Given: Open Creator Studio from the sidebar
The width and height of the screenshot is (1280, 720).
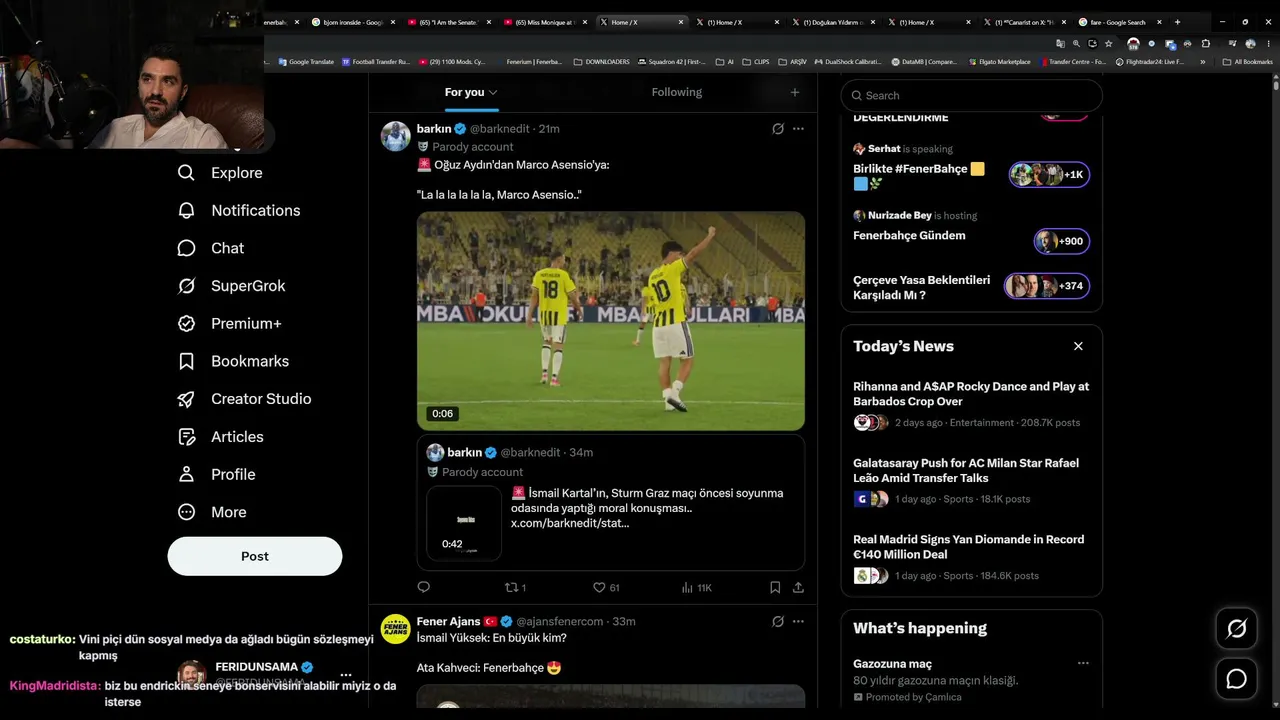Looking at the screenshot, I should (x=243, y=399).
